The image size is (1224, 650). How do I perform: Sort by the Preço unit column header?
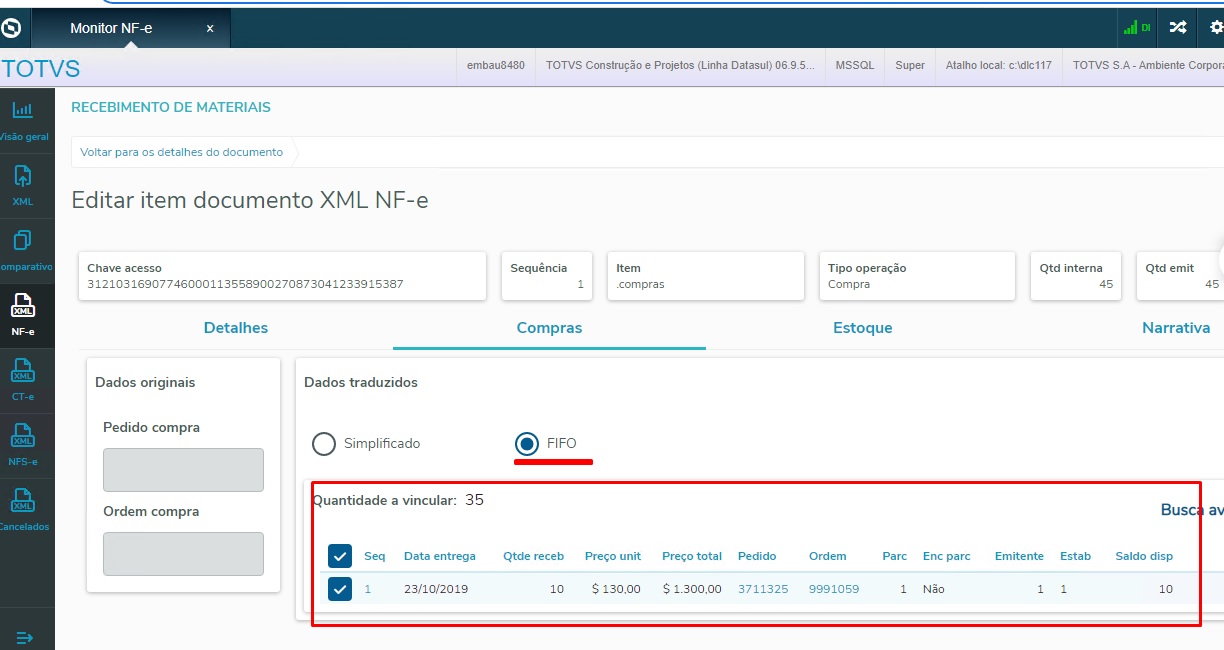click(613, 556)
